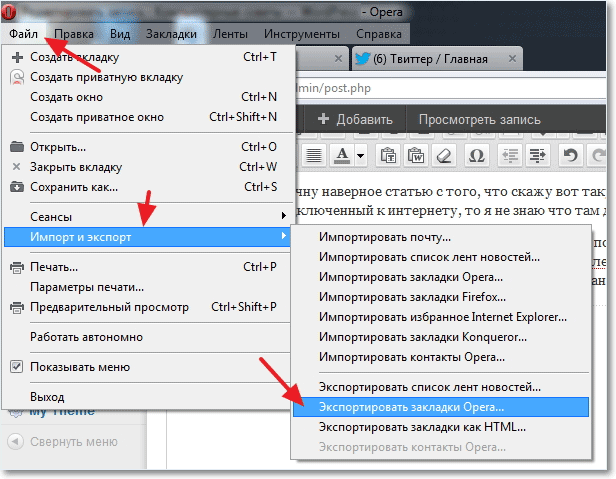Click the increase indent icon
The height and width of the screenshot is (479, 616).
(537, 156)
